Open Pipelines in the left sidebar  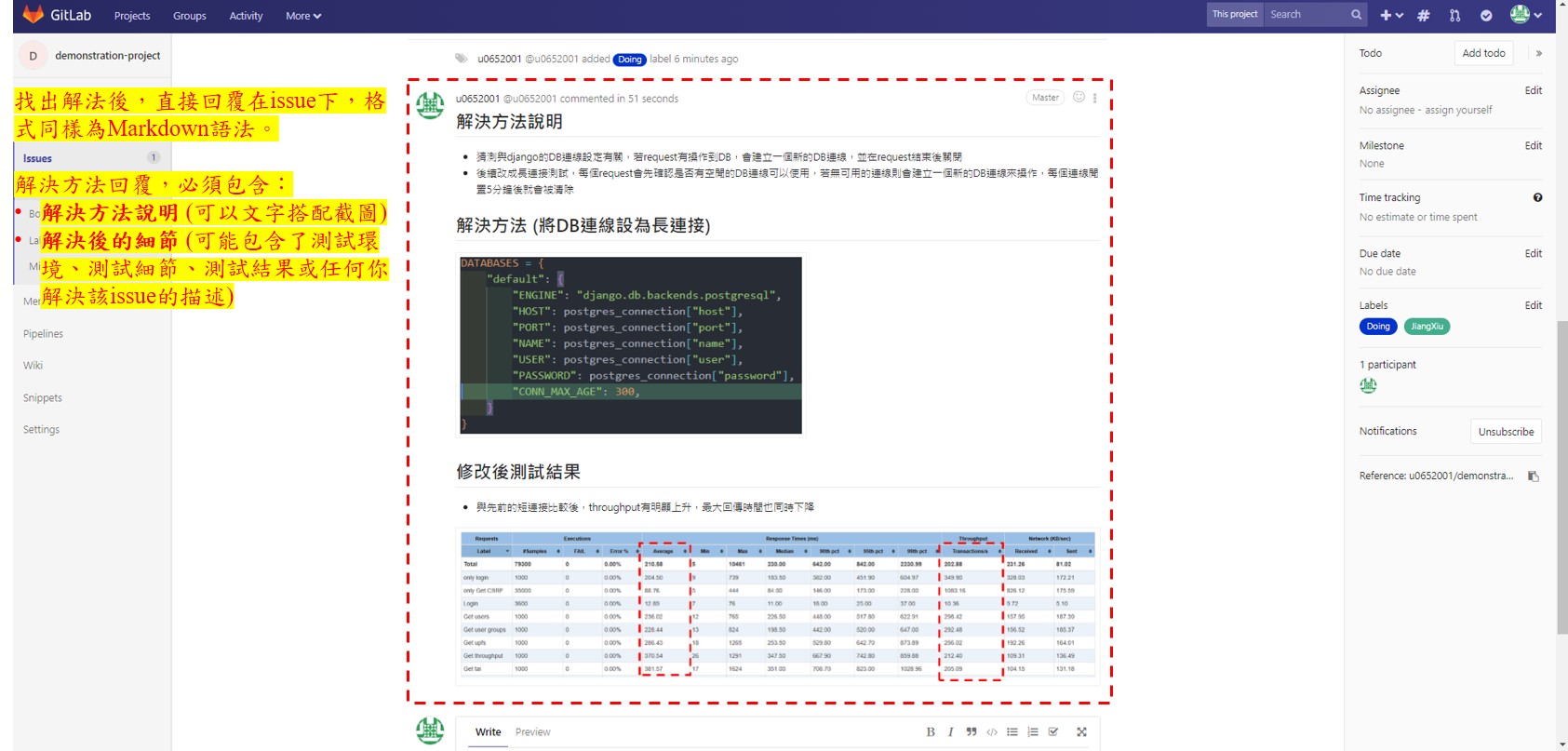pyautogui.click(x=43, y=334)
